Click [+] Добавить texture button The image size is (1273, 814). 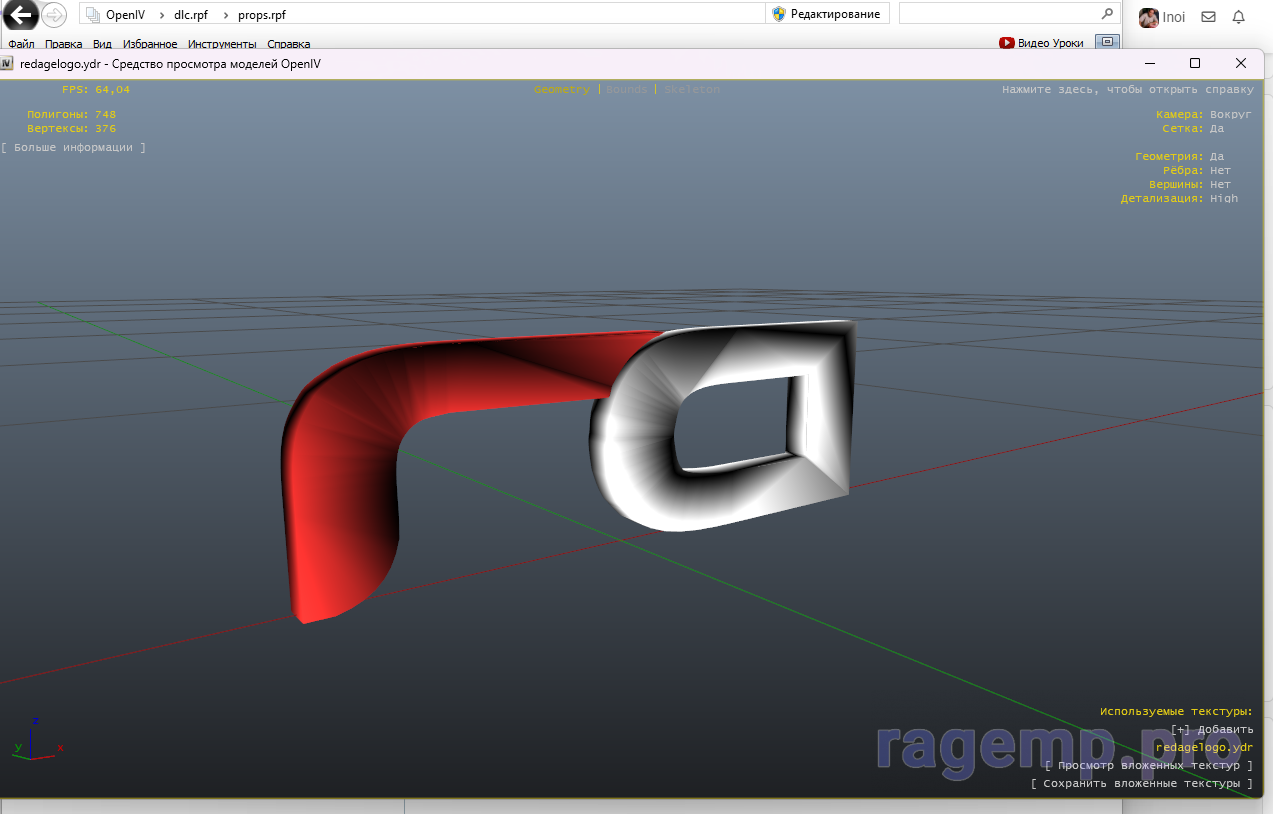pos(1212,729)
